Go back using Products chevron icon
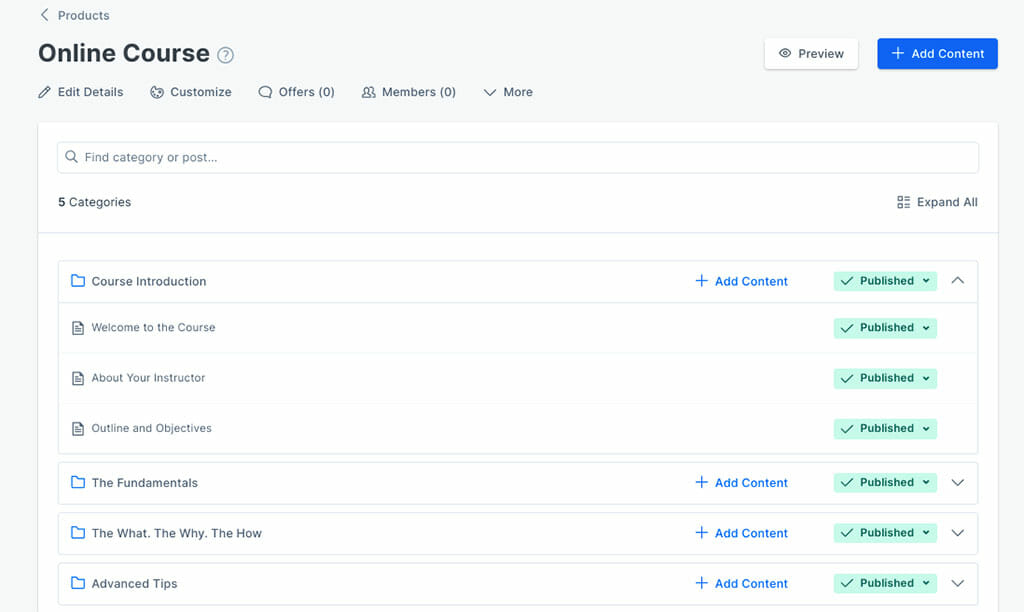 coord(44,15)
